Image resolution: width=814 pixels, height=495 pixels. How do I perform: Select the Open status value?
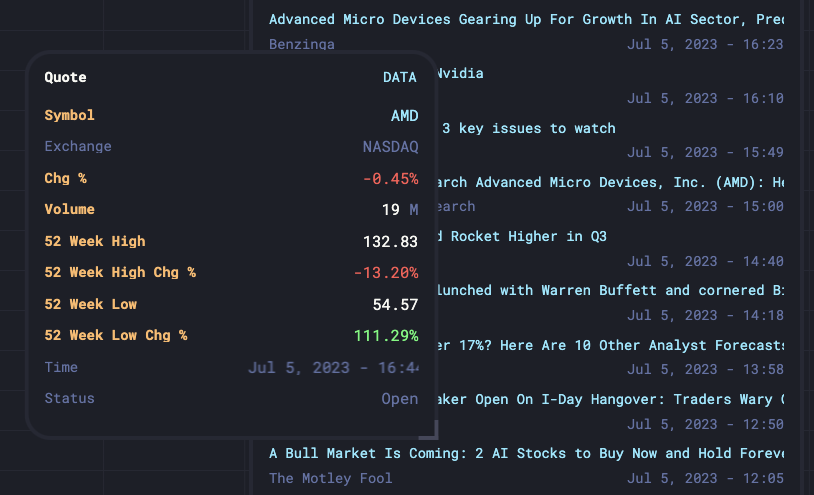tap(400, 398)
